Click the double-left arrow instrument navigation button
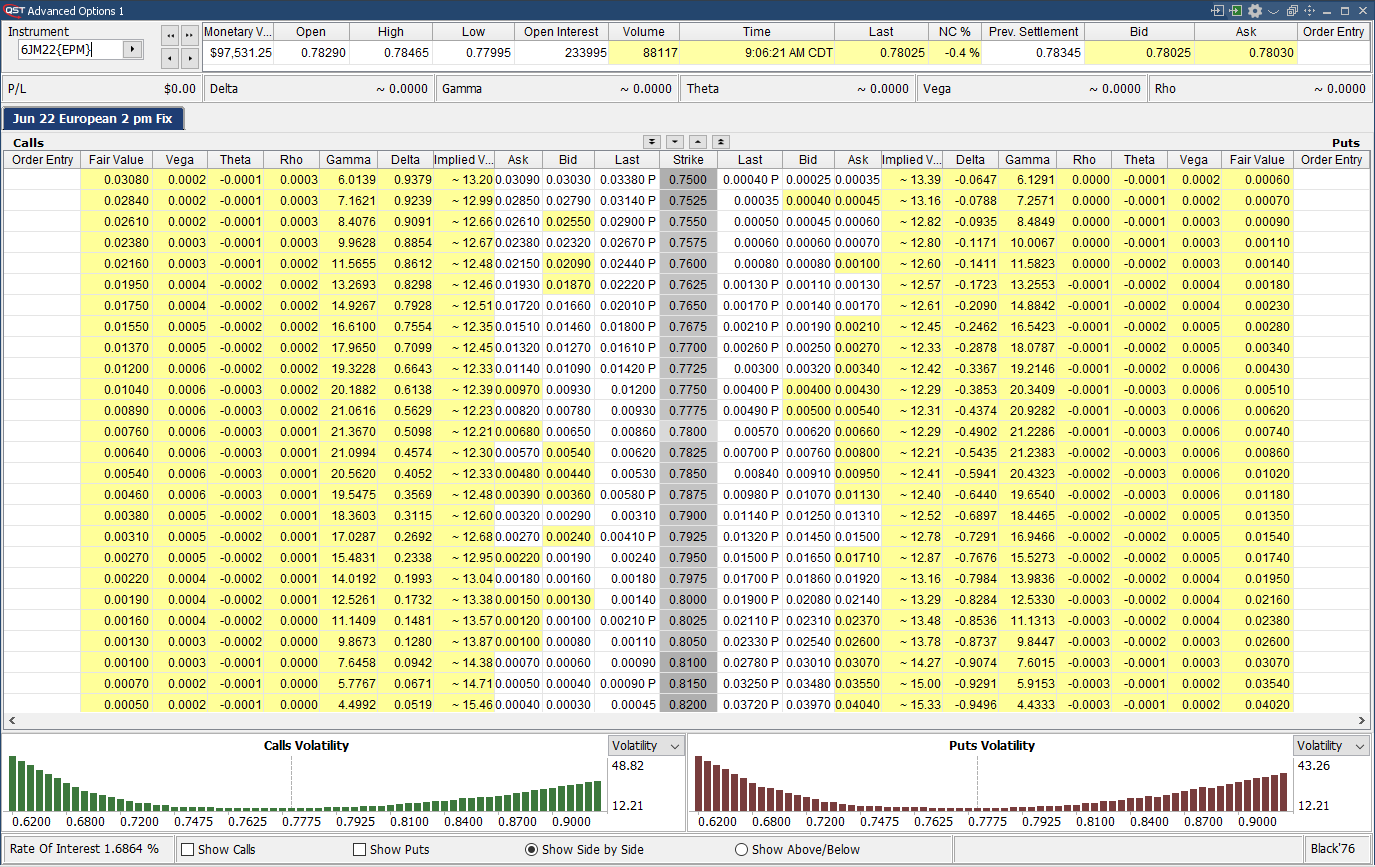 [x=170, y=35]
